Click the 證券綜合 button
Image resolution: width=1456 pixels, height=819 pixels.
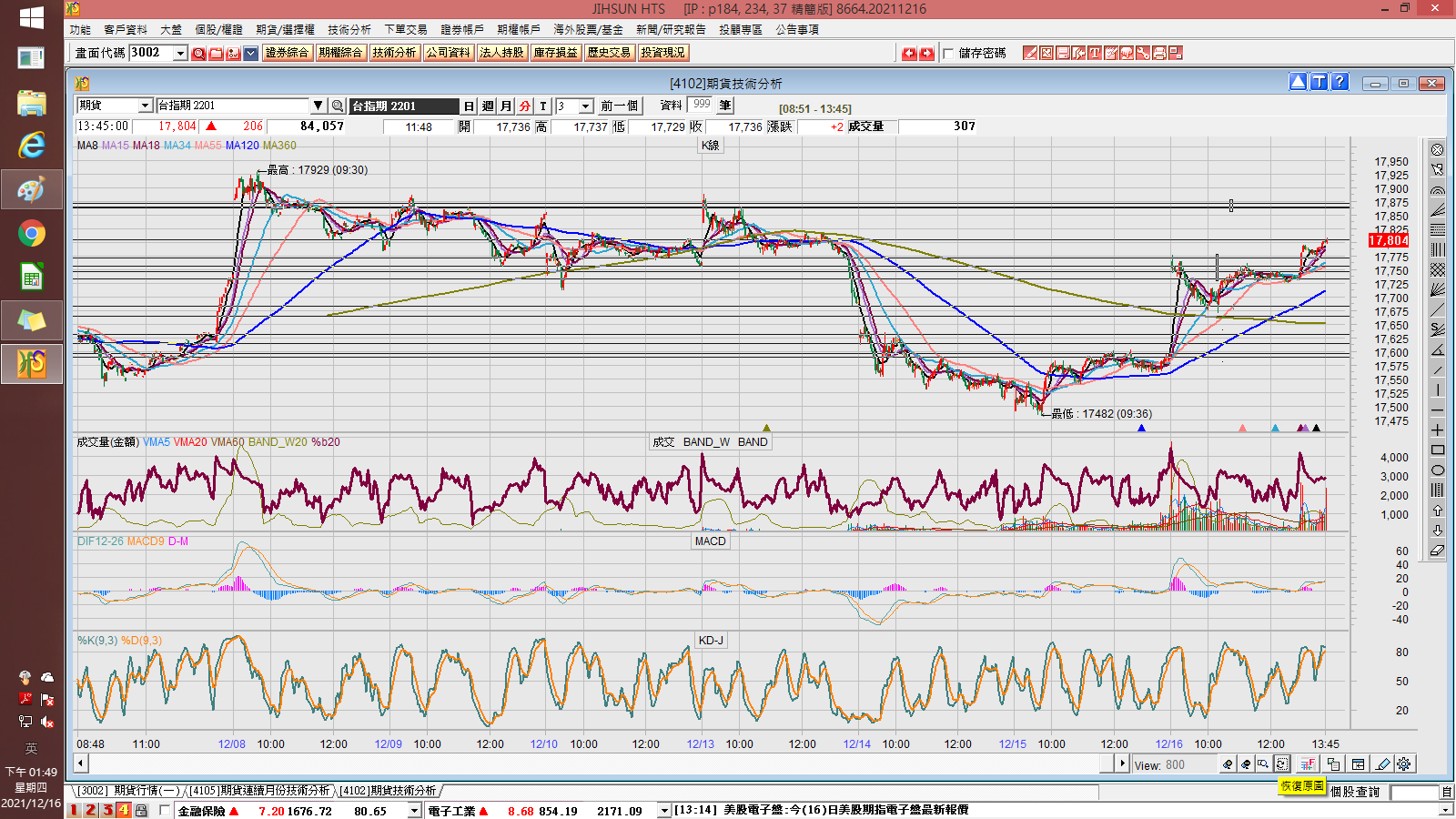pyautogui.click(x=288, y=53)
